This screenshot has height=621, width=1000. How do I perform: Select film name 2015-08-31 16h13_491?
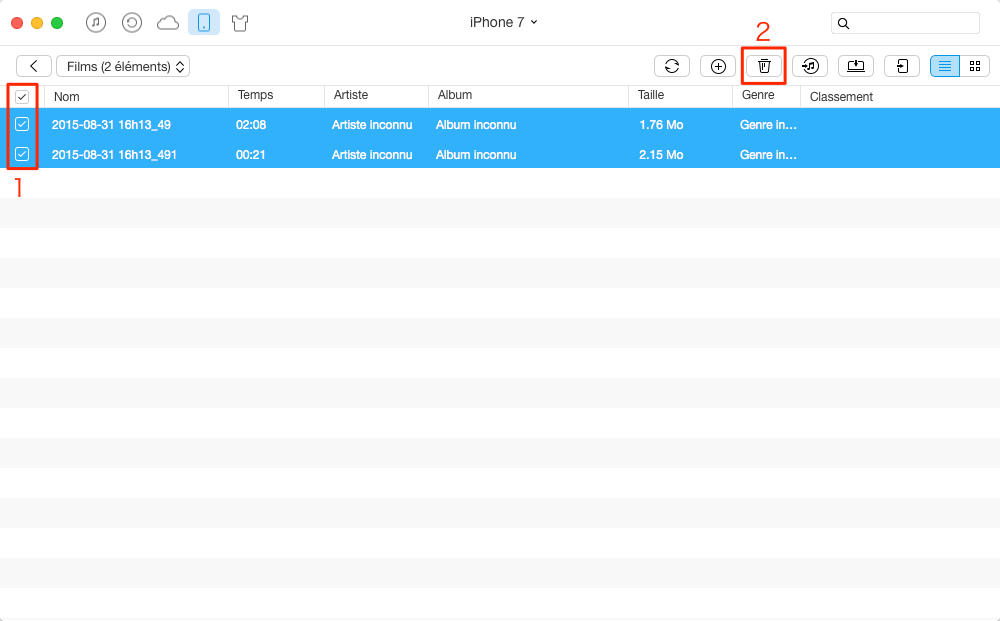coord(114,155)
